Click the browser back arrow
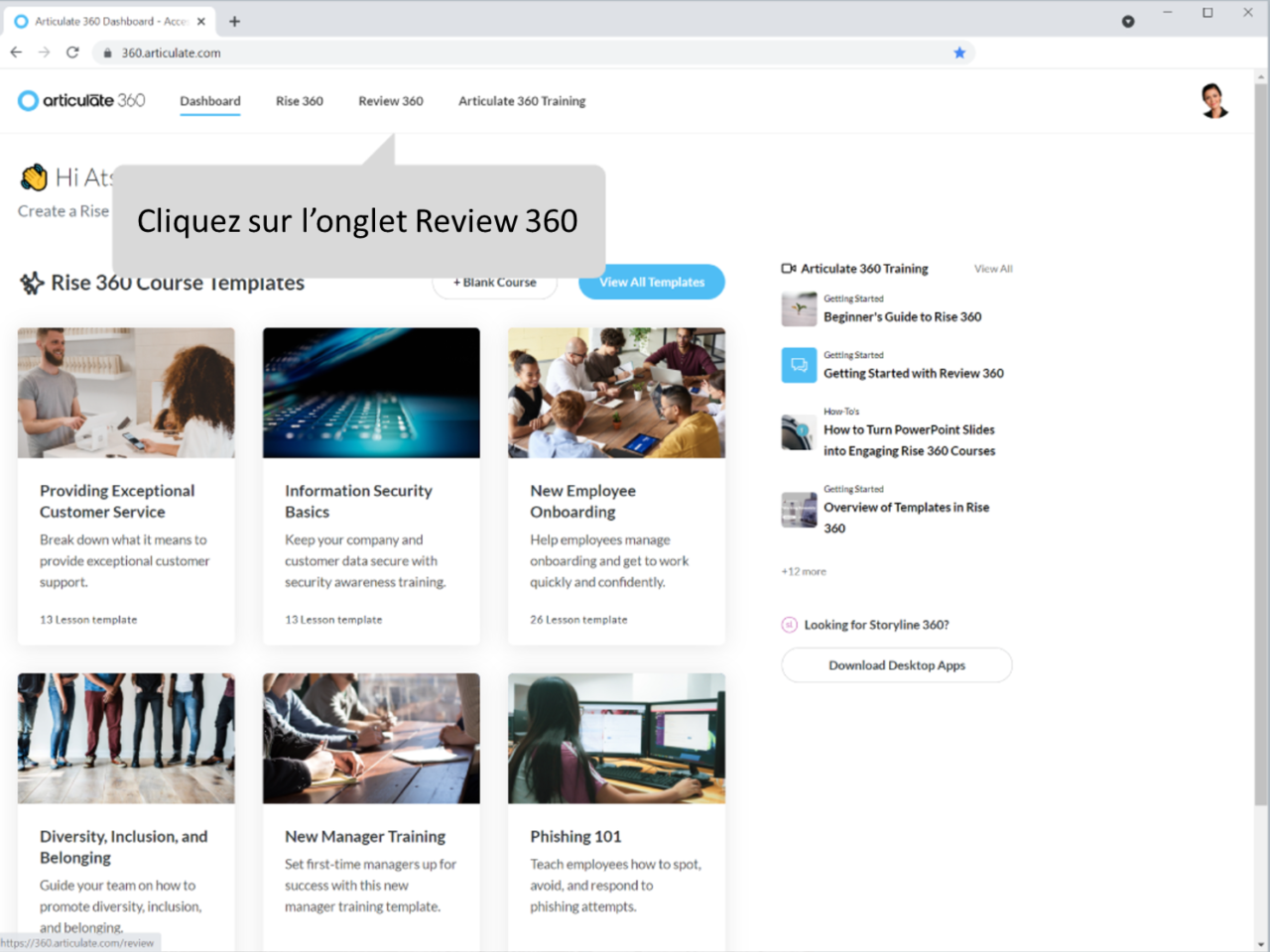 tap(16, 52)
